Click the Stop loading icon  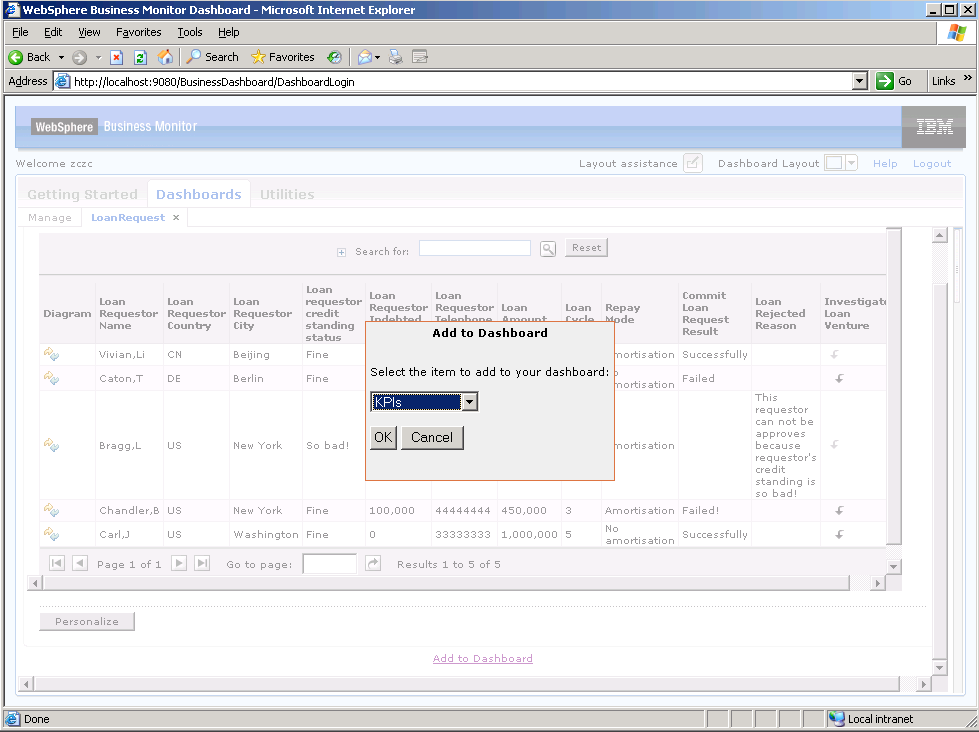coord(116,57)
